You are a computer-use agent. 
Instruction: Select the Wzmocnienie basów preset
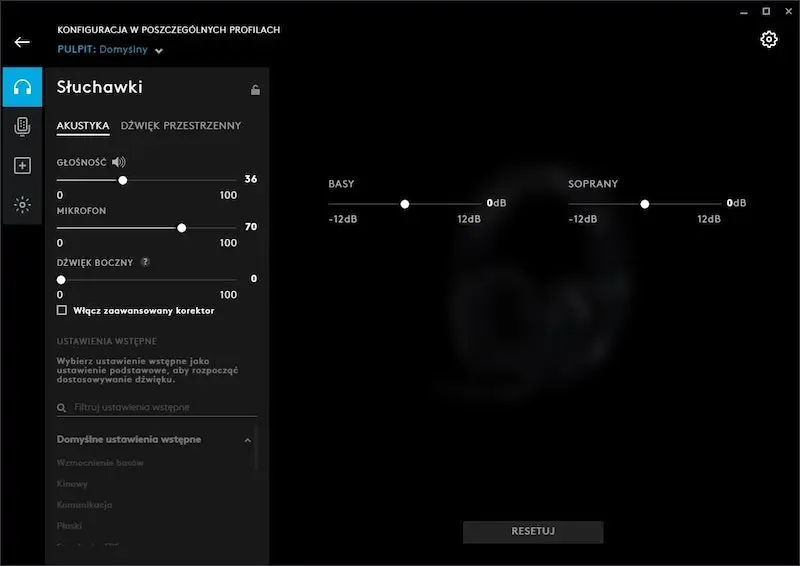pos(100,464)
